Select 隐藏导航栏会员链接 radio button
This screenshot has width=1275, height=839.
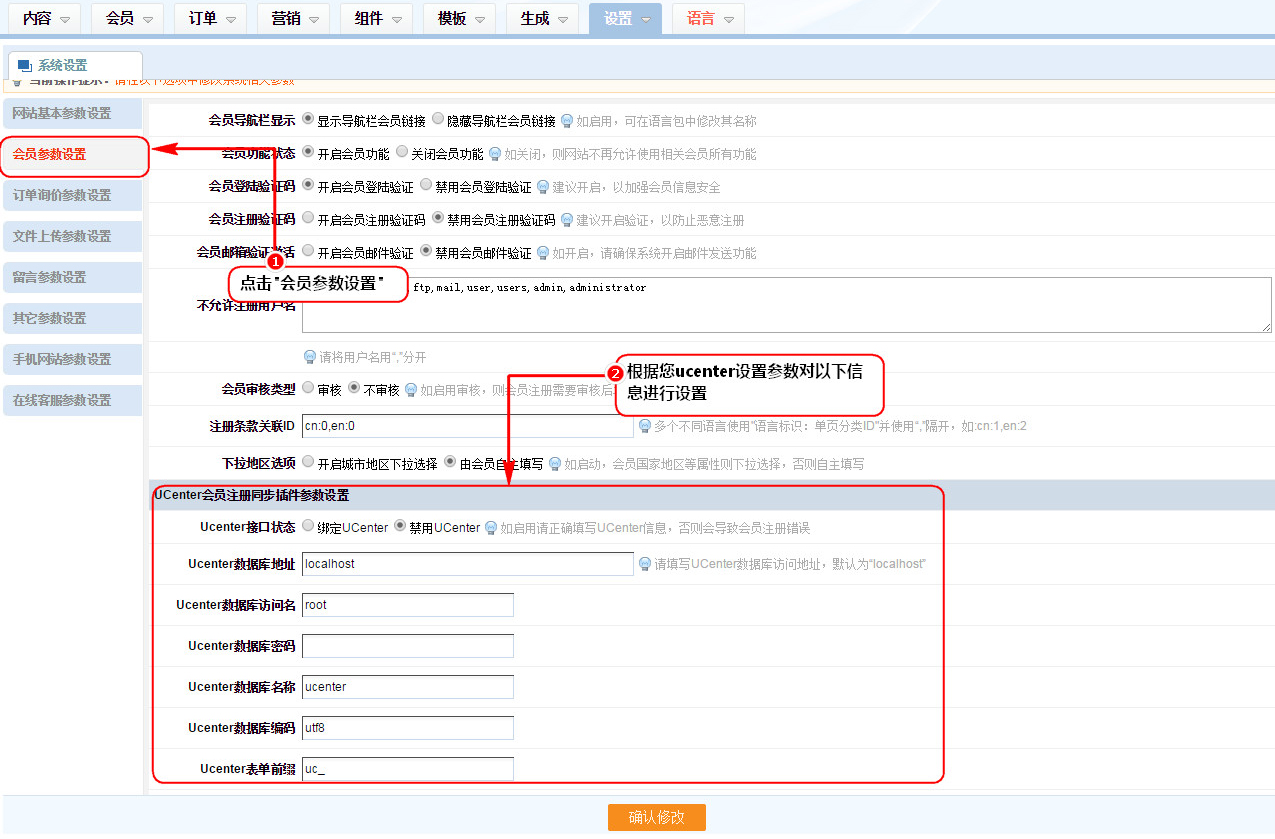click(438, 119)
